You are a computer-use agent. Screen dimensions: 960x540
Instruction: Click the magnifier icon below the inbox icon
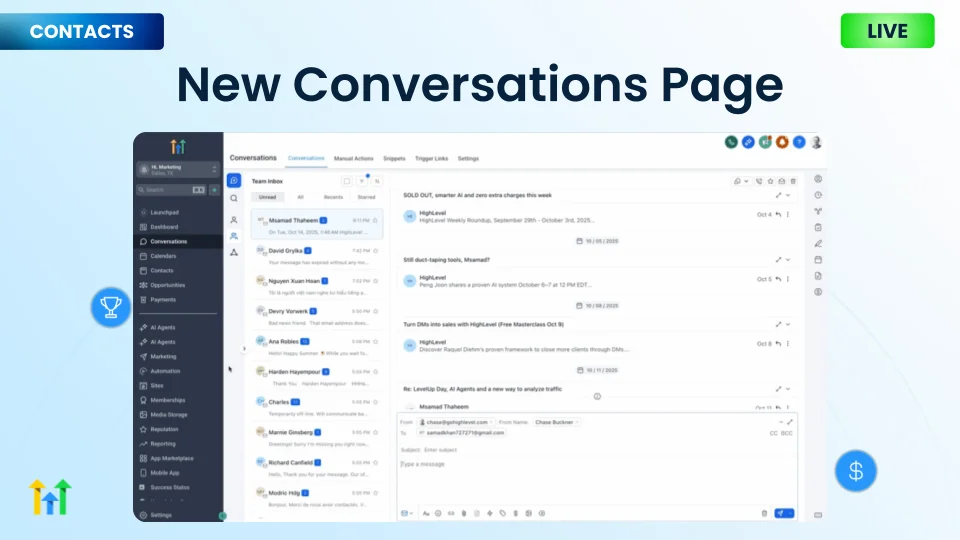(x=234, y=198)
